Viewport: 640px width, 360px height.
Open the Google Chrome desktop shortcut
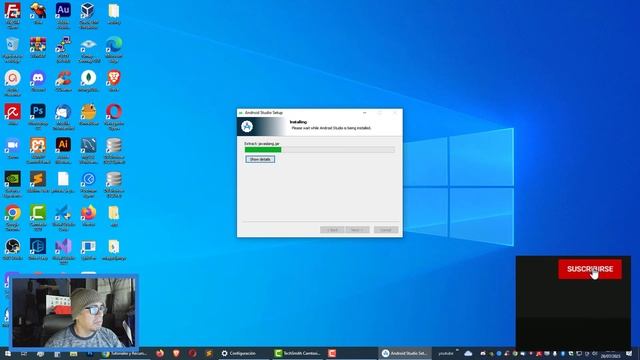tap(12, 213)
